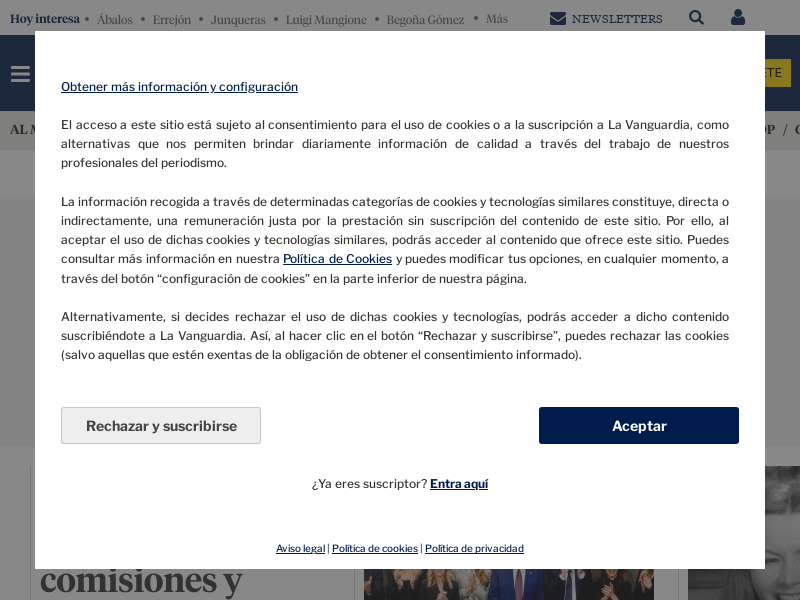This screenshot has width=800, height=600.
Task: Open Política de cookies footer link
Action: (x=375, y=548)
